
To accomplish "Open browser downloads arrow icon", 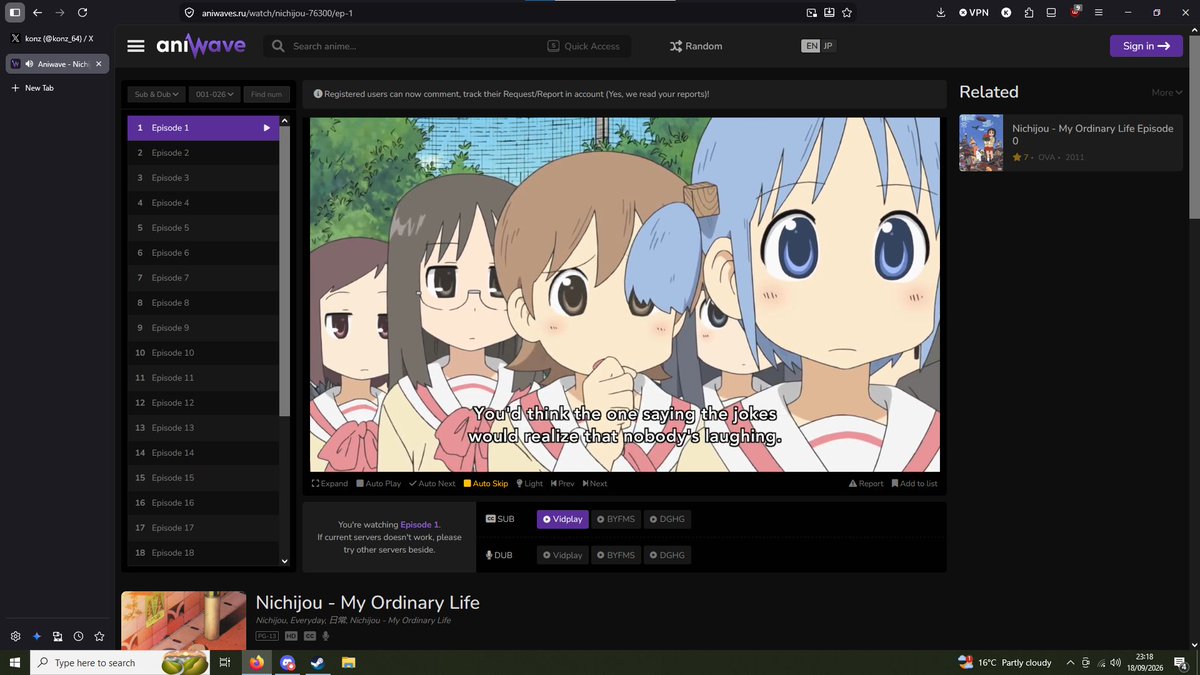I will click(x=941, y=13).
